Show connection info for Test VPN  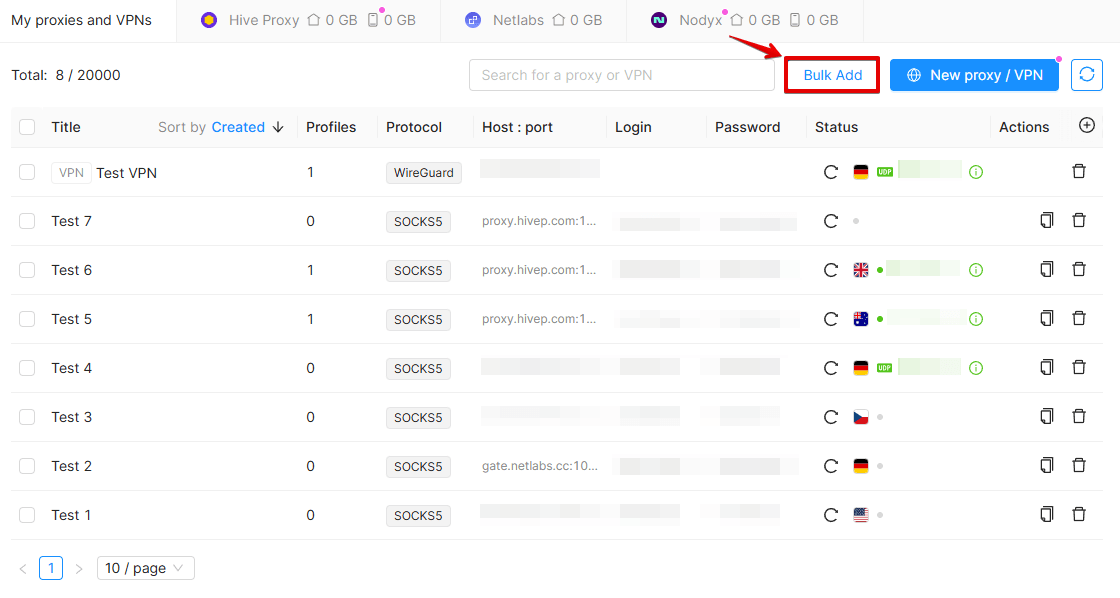point(976,172)
